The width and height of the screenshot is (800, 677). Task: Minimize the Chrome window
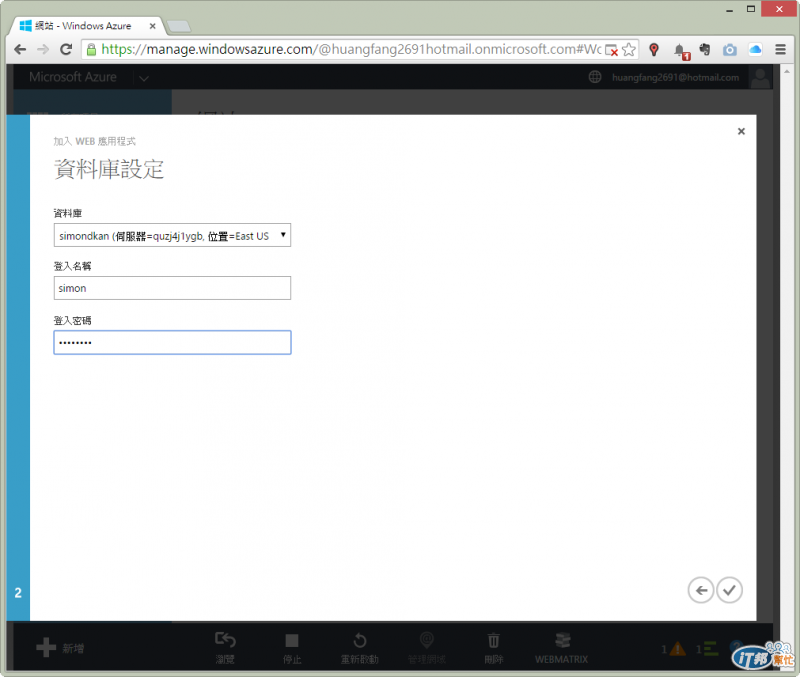point(730,10)
